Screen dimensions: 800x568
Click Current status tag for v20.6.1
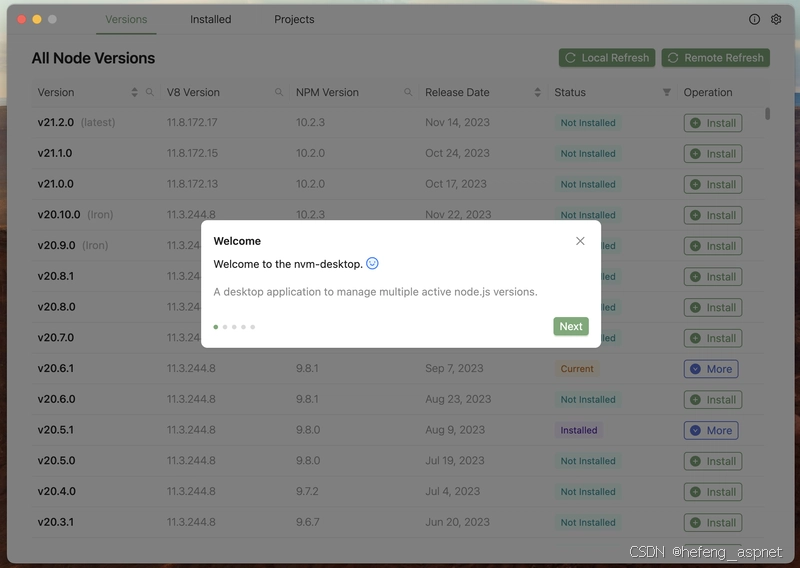click(577, 369)
